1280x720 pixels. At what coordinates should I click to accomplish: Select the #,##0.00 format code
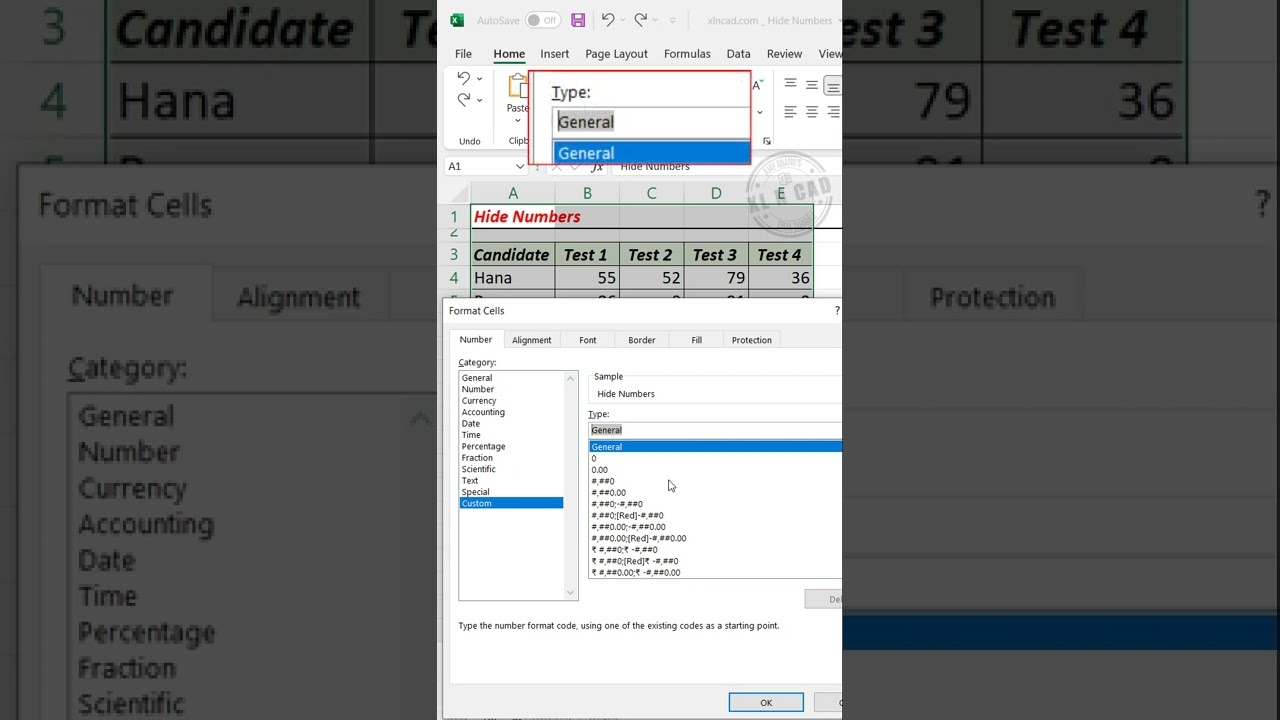coord(715,493)
